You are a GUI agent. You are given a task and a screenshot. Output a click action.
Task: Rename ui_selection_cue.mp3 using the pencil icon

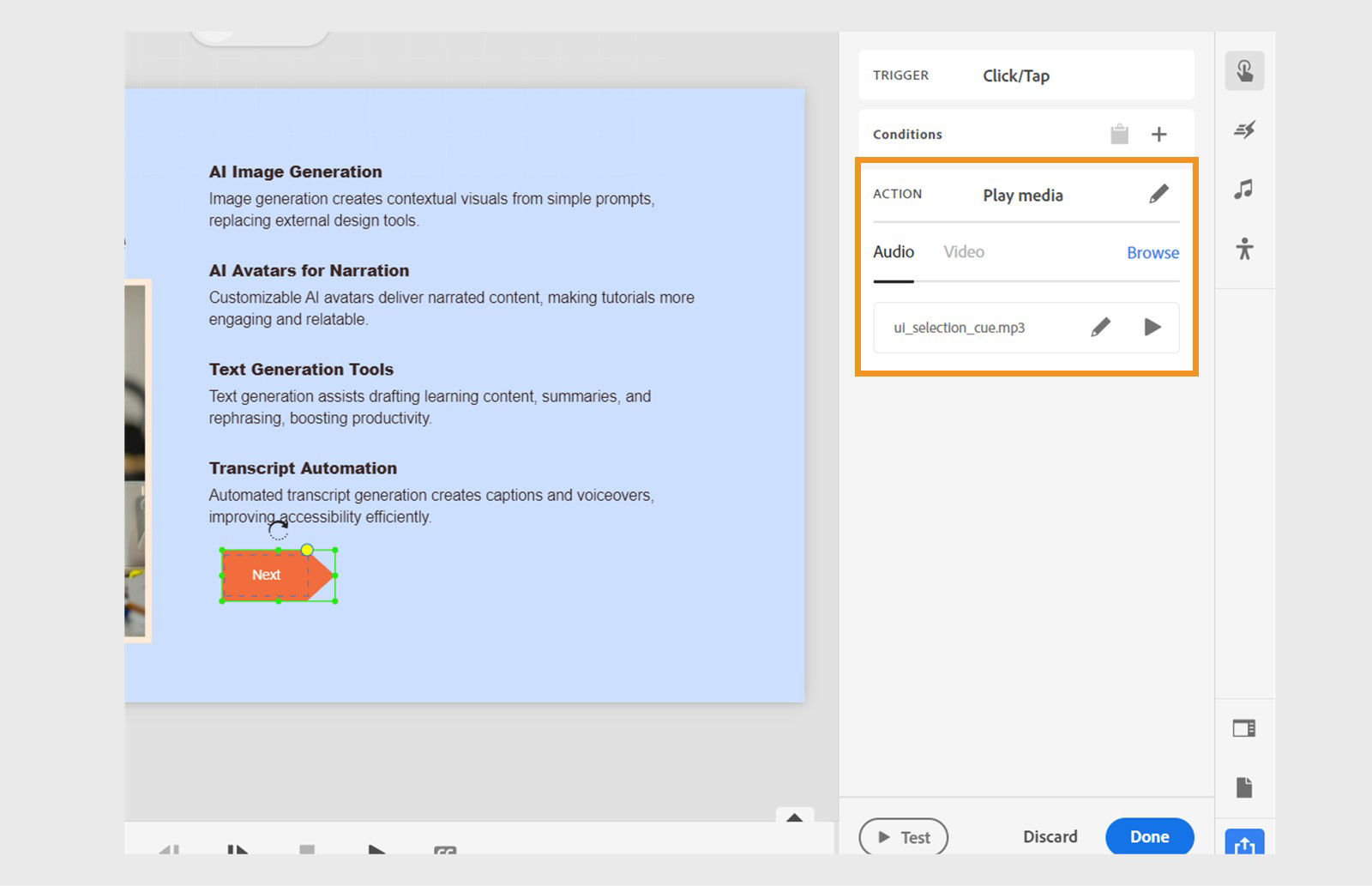1100,327
